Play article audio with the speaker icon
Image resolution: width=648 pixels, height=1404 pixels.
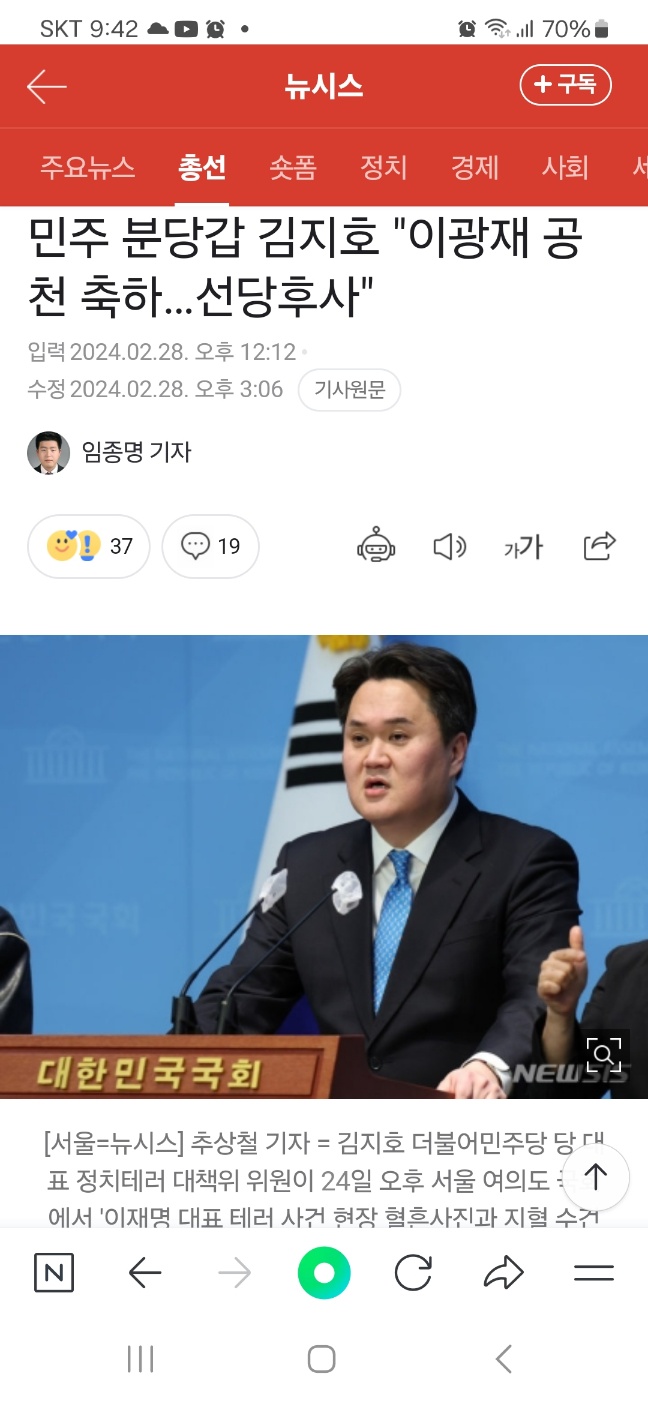coord(449,546)
